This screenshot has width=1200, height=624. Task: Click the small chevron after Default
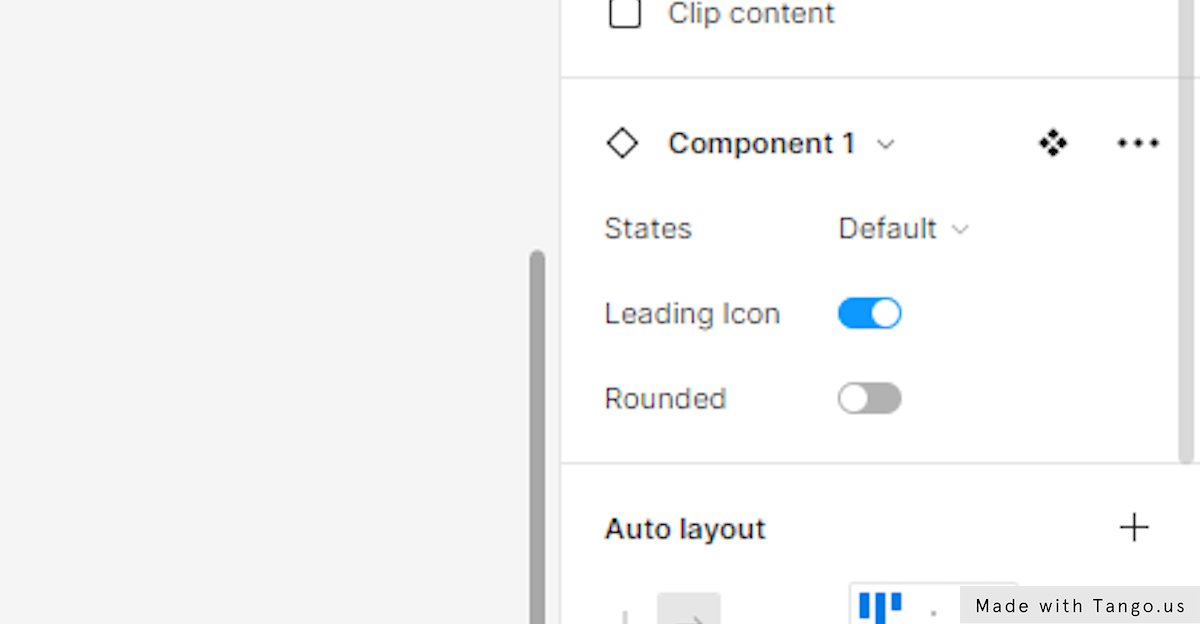(x=960, y=229)
